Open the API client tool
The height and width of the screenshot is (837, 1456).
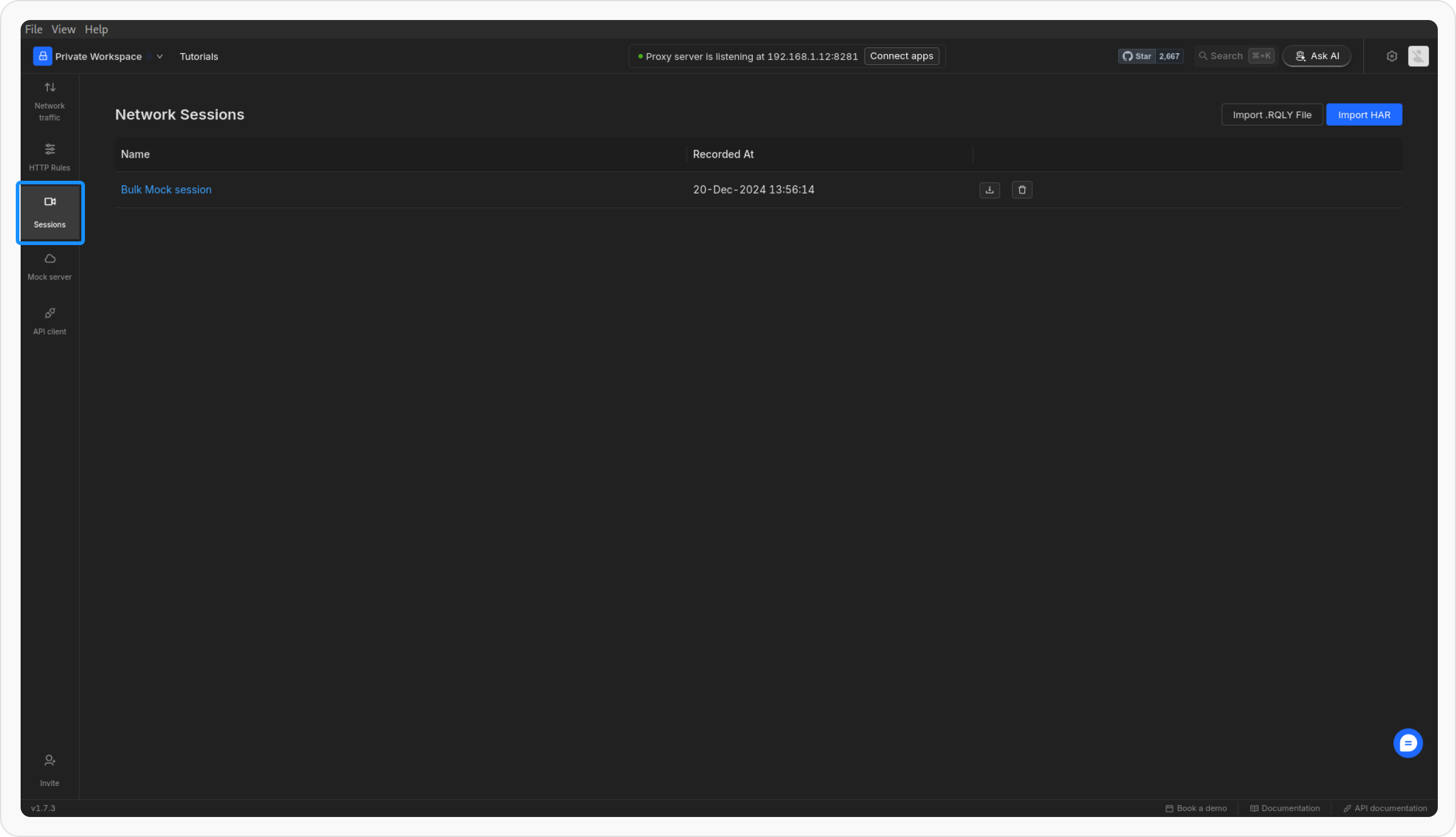point(50,321)
